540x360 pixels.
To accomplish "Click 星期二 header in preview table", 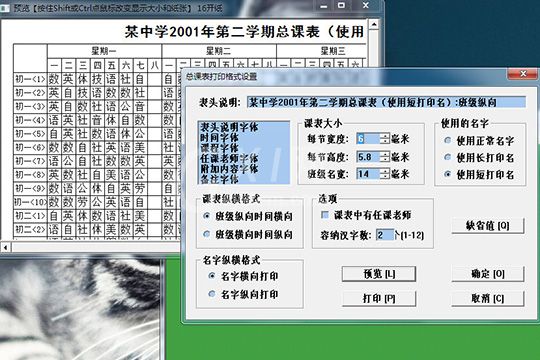I will coord(219,51).
